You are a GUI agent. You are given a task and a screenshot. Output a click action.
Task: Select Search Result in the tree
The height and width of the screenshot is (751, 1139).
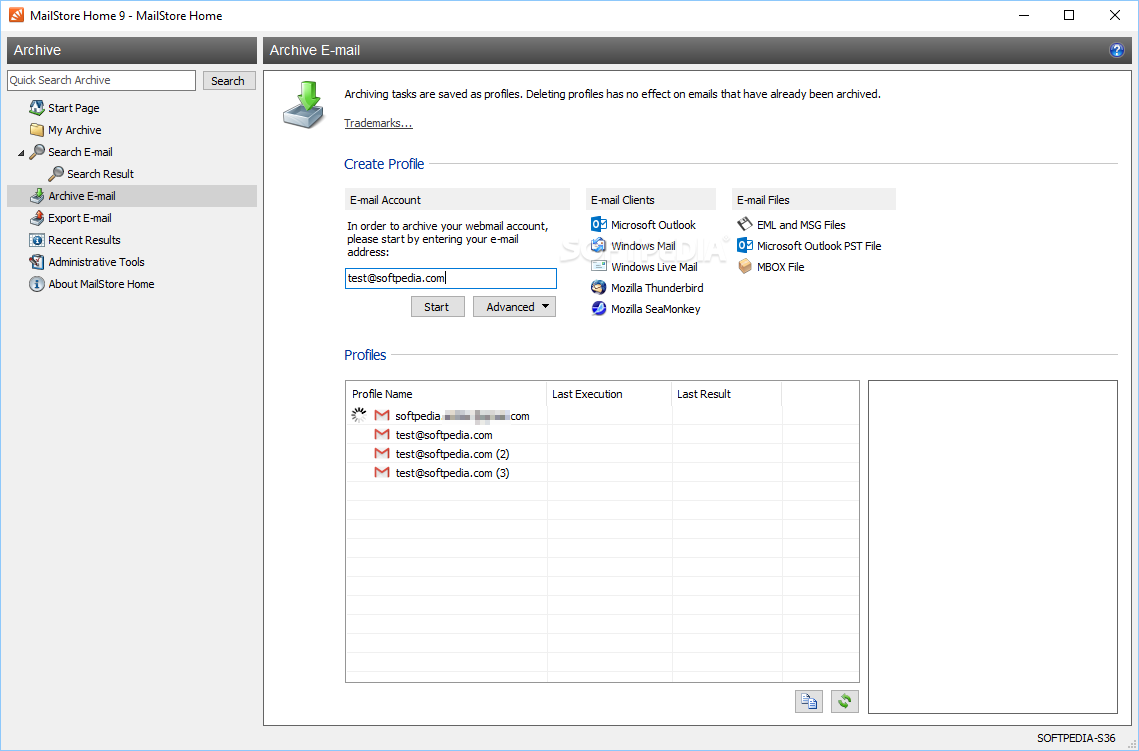[x=100, y=174]
